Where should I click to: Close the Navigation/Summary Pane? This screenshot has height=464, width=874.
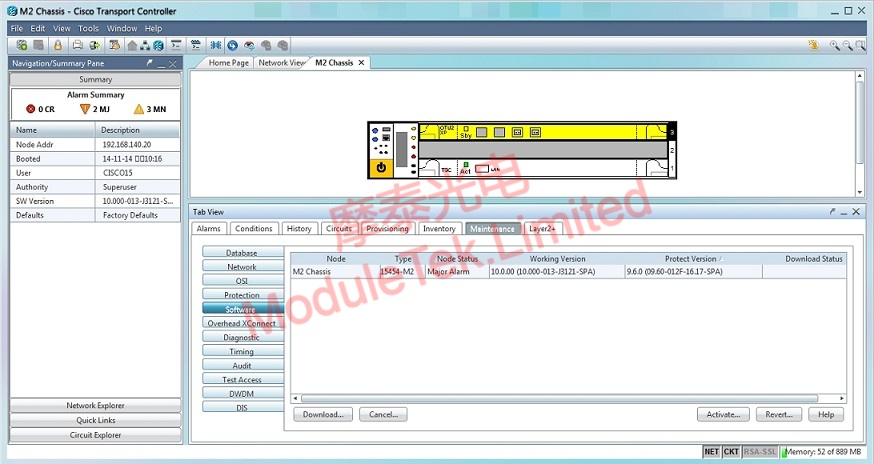pyautogui.click(x=173, y=64)
